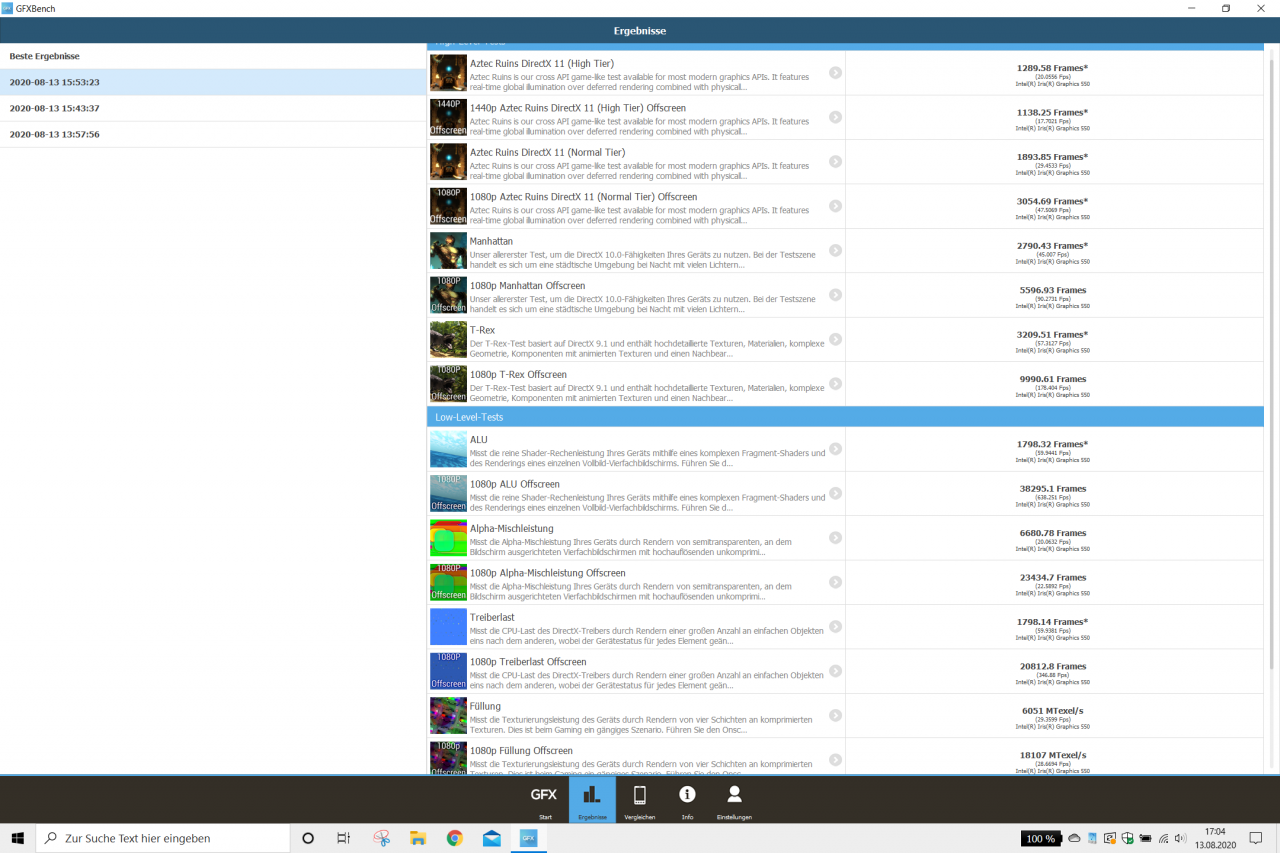Image resolution: width=1280 pixels, height=853 pixels.
Task: Open Task View on the taskbar
Action: click(343, 838)
